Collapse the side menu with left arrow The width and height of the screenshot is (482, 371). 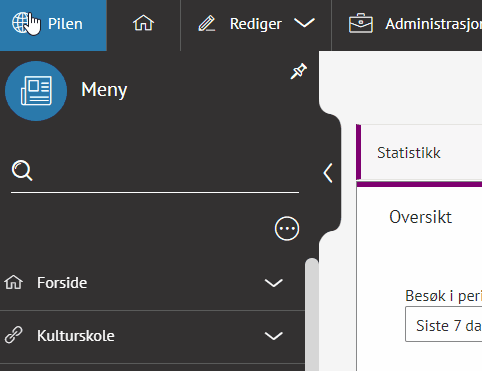click(328, 173)
